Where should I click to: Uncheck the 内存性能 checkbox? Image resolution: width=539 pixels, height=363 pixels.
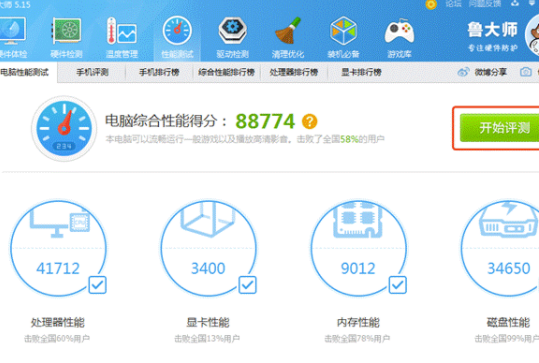(x=397, y=285)
